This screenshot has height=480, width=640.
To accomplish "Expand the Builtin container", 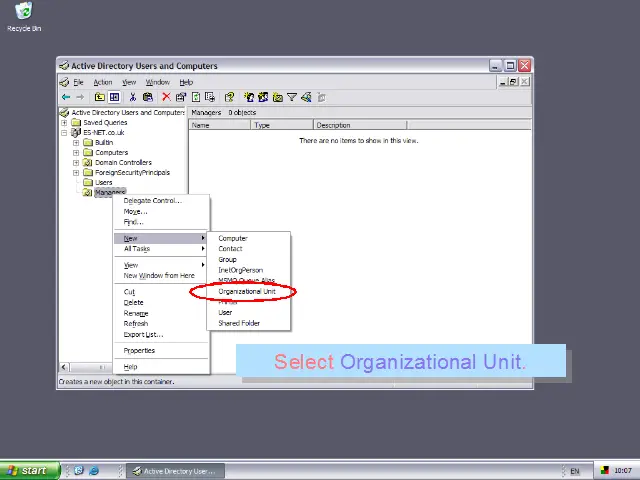I will click(76, 142).
